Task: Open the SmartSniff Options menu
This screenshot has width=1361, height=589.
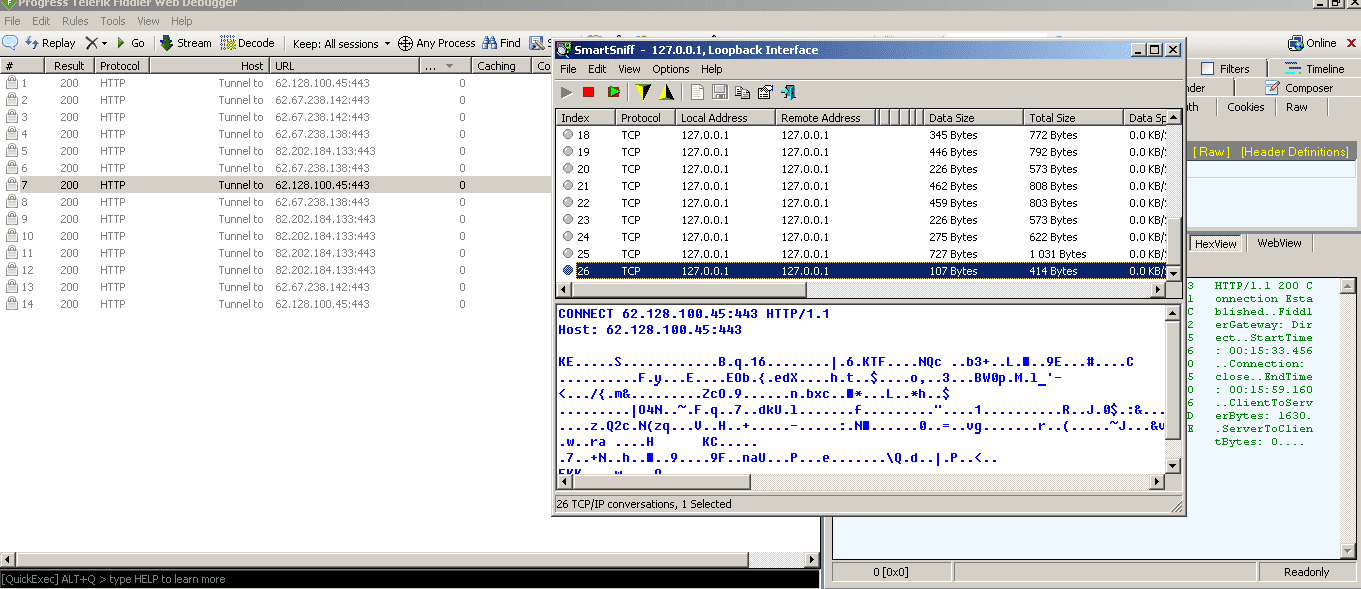Action: coord(670,69)
